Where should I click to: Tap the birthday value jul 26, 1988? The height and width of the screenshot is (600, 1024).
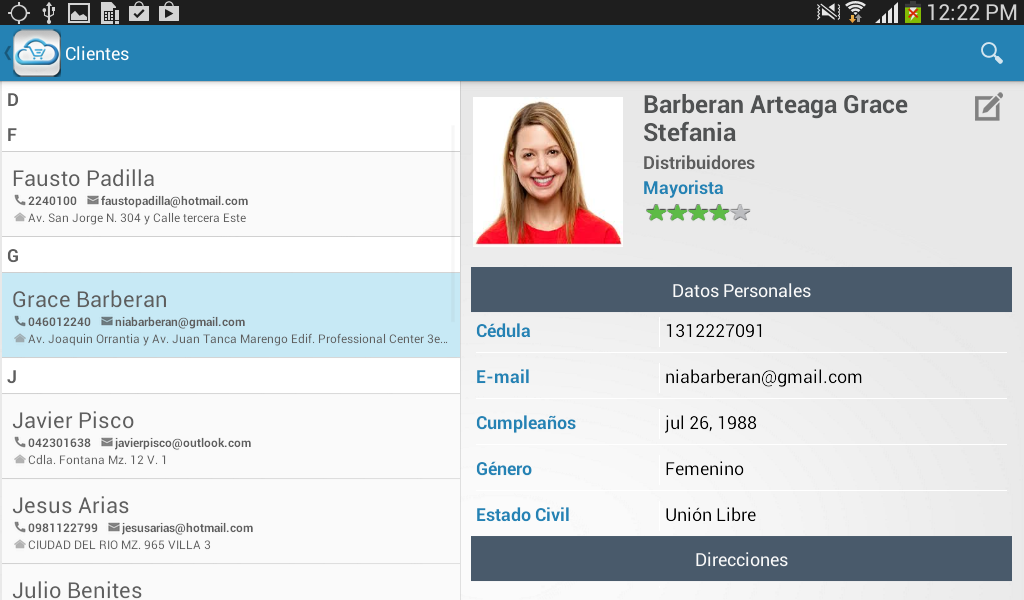coord(711,423)
